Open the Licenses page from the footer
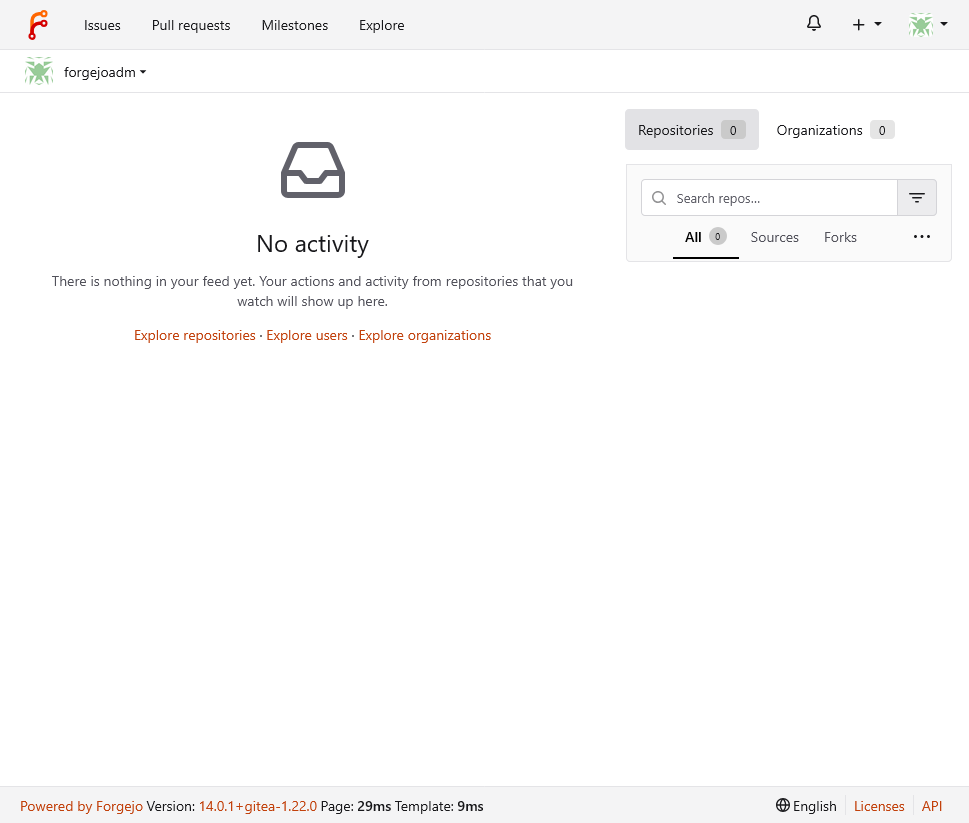Image resolution: width=969 pixels, height=823 pixels. [x=878, y=806]
